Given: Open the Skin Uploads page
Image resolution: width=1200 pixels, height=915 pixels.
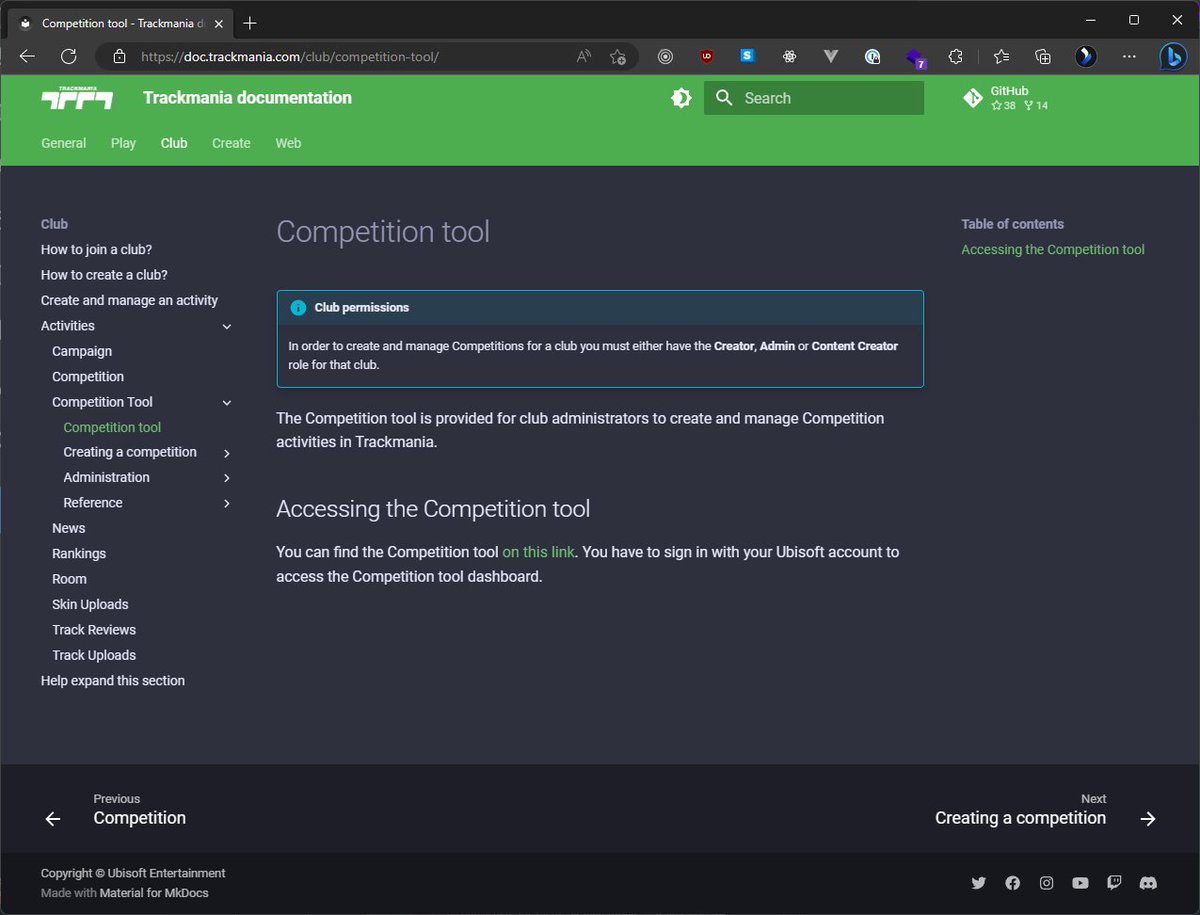Looking at the screenshot, I should [x=90, y=604].
